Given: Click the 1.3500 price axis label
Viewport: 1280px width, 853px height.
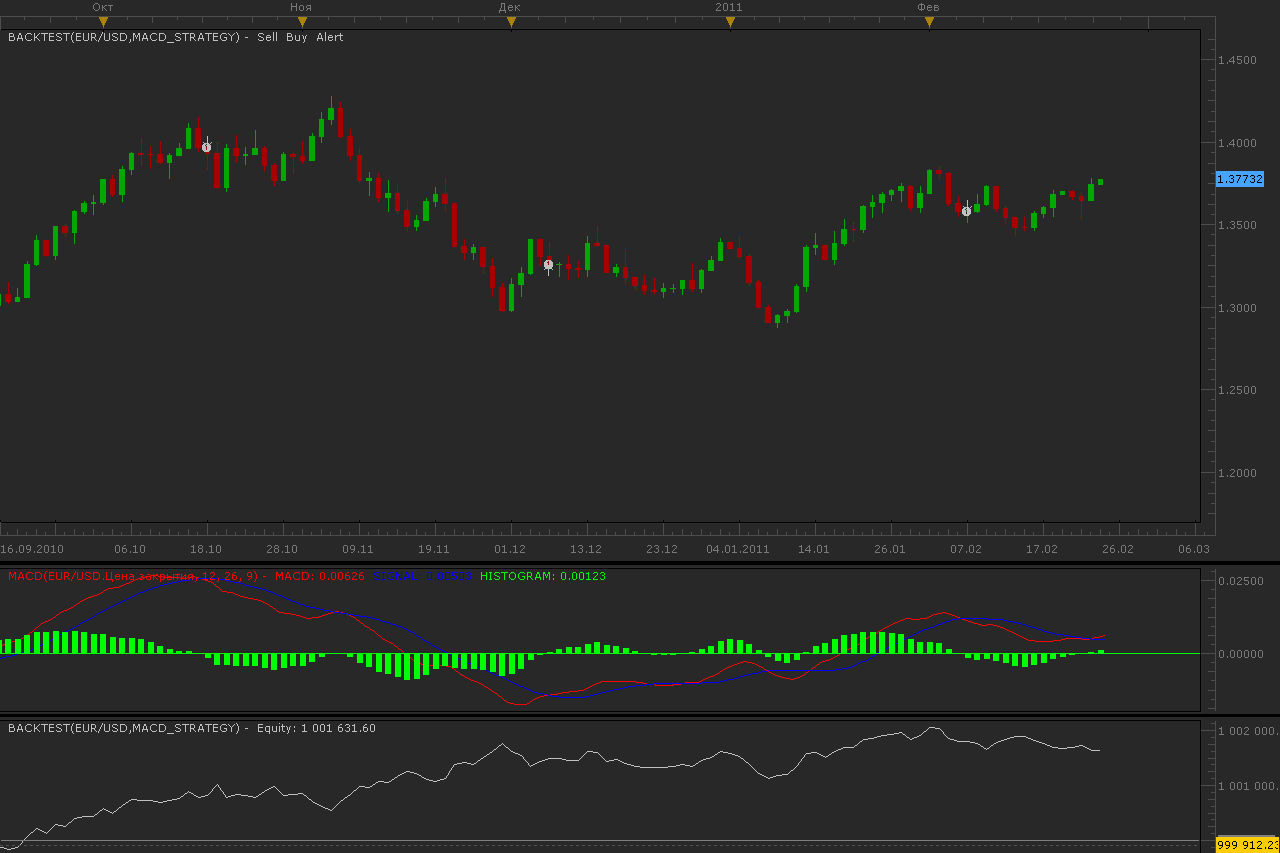Looking at the screenshot, I should [1237, 225].
